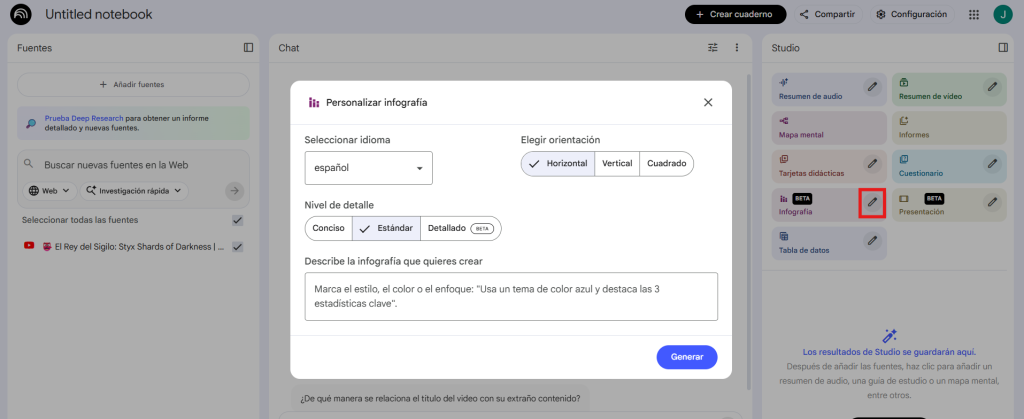Screen dimensions: 1024x419
Task: Click the NotebookLM logo icon
Action: [x=21, y=14]
